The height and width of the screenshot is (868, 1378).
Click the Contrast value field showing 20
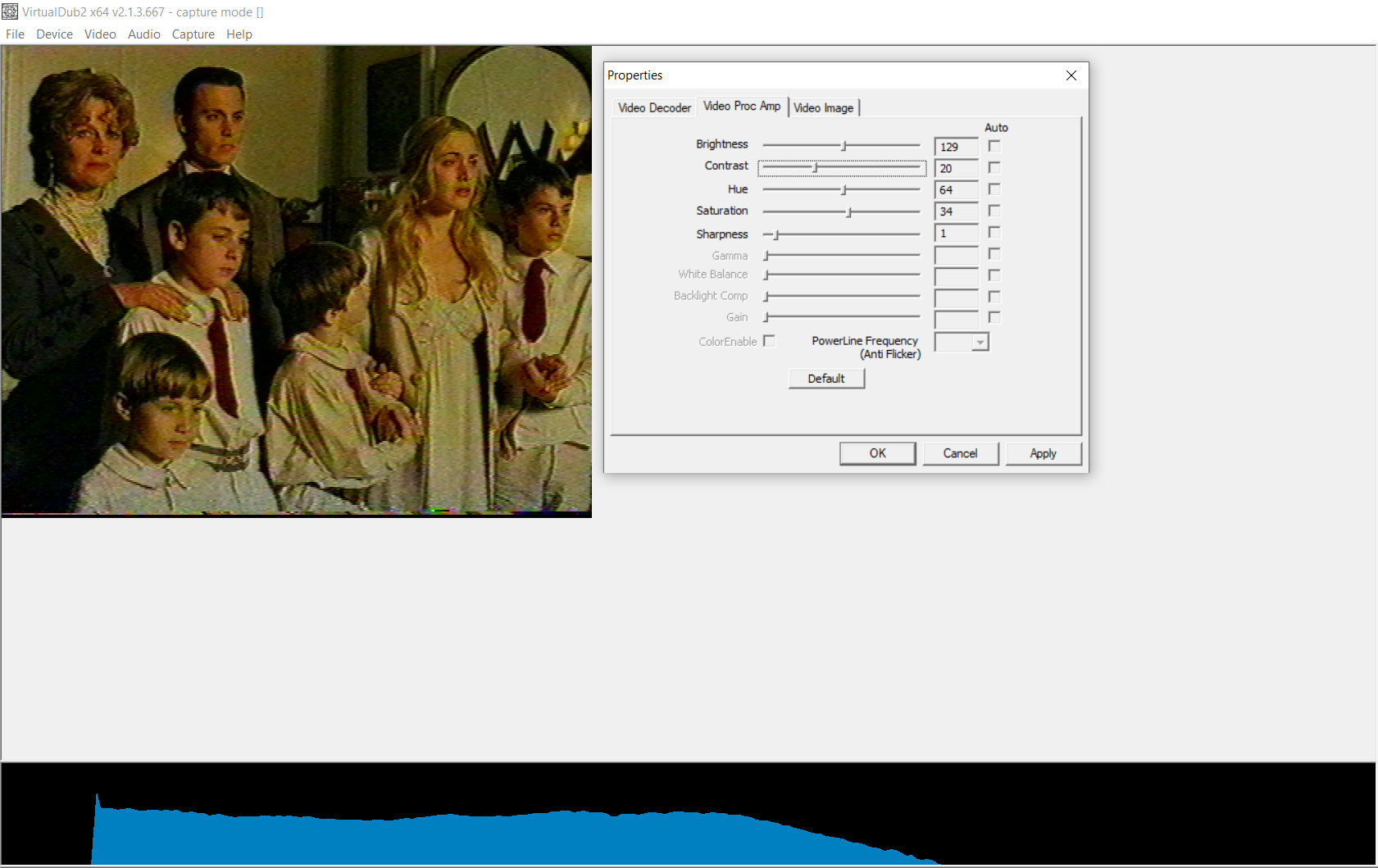957,169
